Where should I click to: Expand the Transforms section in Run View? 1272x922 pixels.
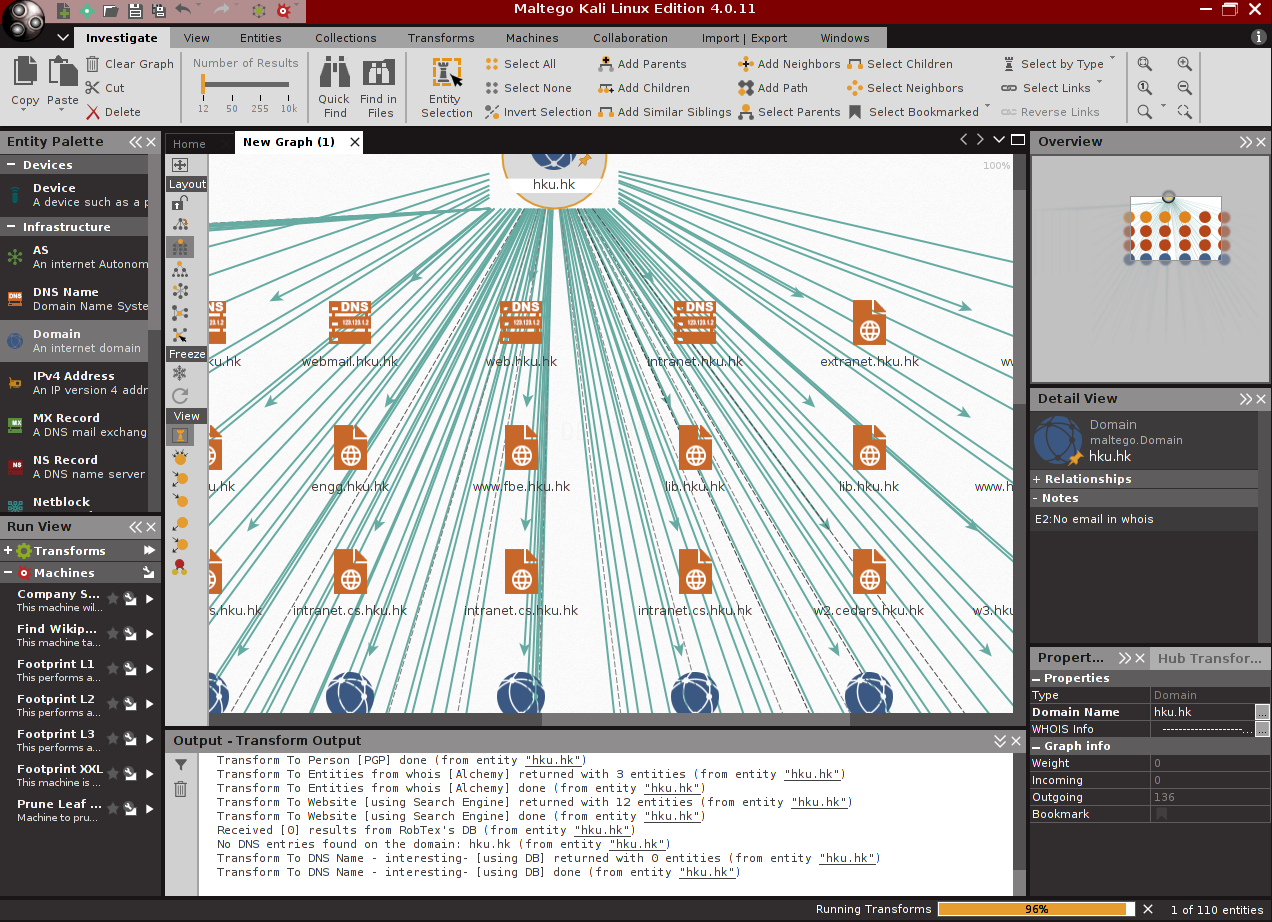pos(8,551)
